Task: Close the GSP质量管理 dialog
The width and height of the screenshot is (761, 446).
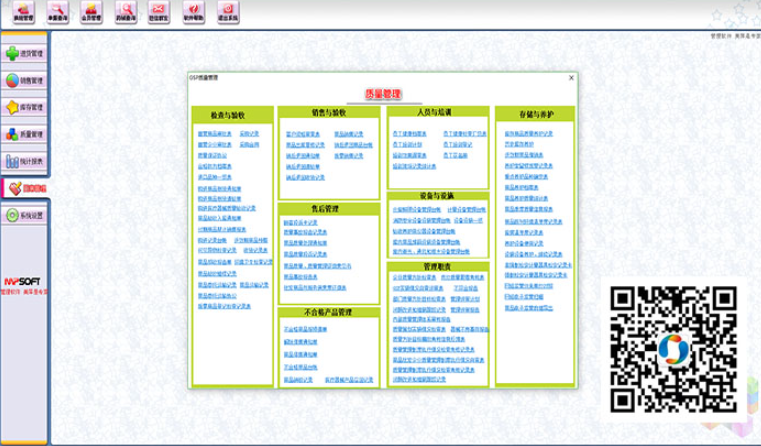Action: (x=571, y=78)
